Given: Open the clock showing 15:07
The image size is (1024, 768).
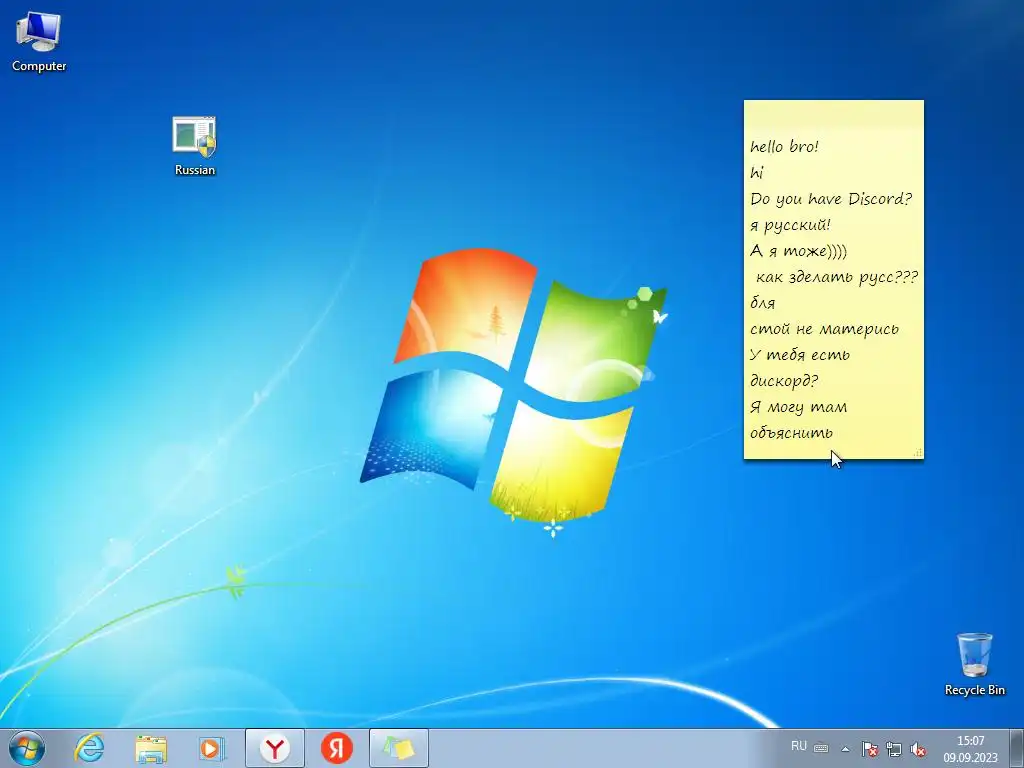Looking at the screenshot, I should [x=970, y=749].
